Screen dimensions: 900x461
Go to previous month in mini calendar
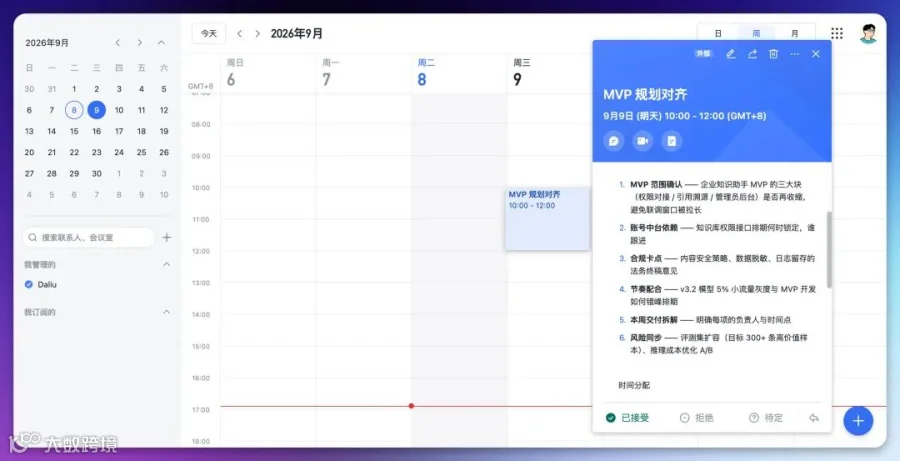(118, 42)
